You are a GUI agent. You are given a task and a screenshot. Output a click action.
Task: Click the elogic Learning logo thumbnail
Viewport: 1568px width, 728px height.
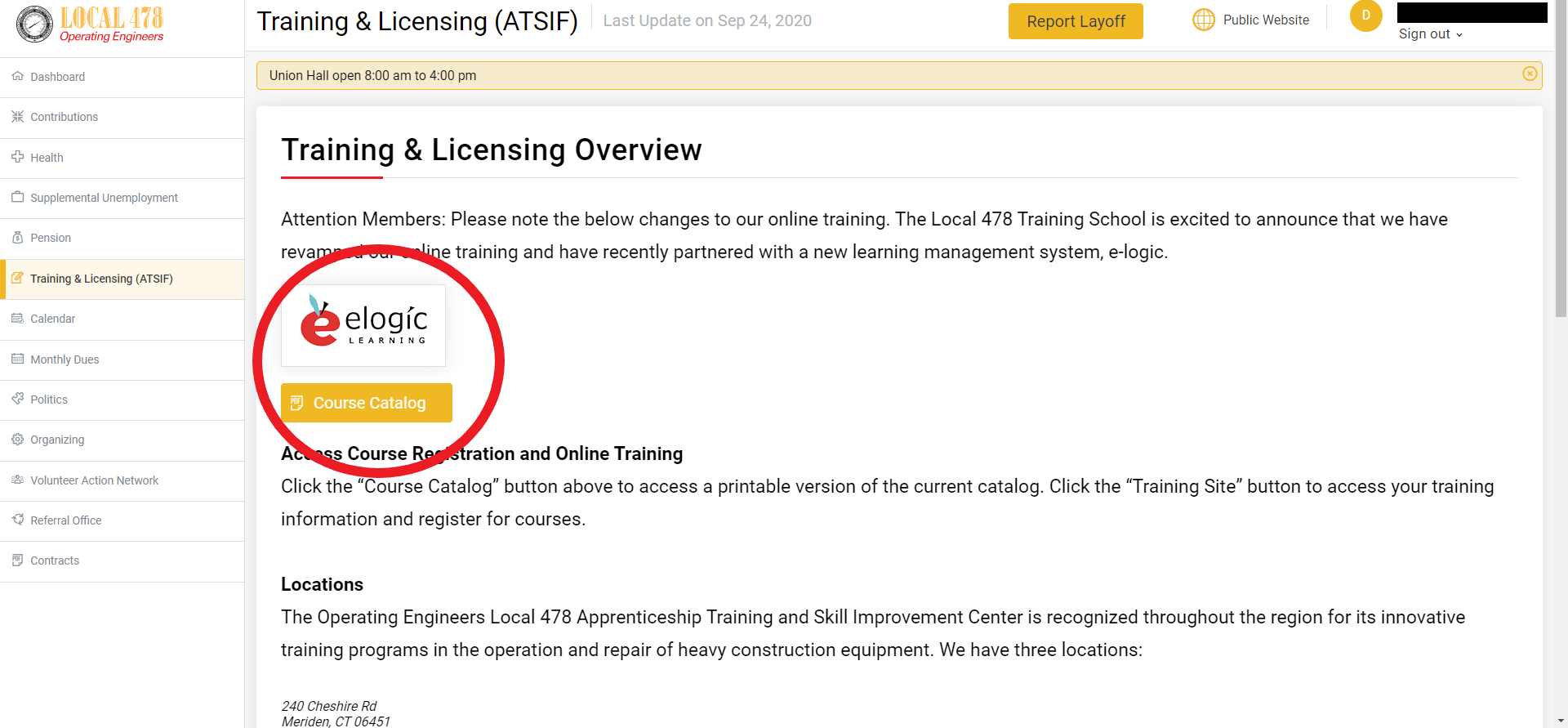pyautogui.click(x=363, y=325)
